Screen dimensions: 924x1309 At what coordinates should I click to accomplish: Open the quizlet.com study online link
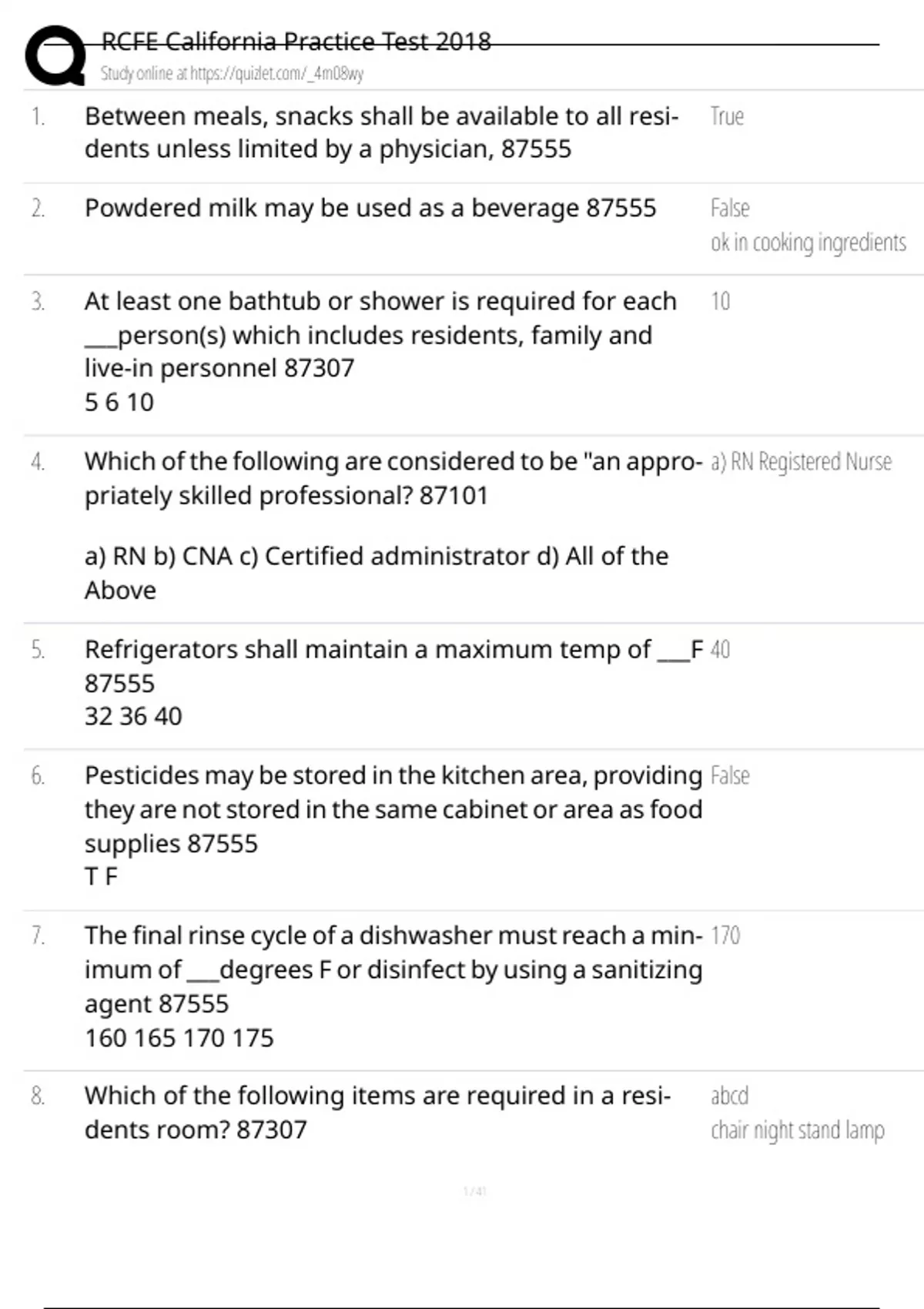point(232,74)
